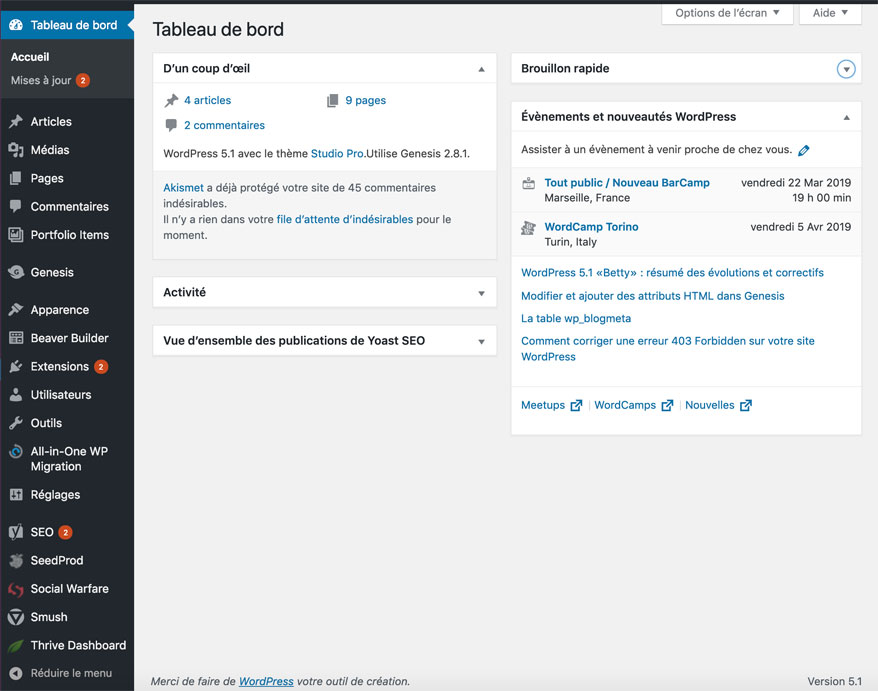Open the erreur 403 Forbidden article link
Viewport: 878px width, 691px height.
coord(667,349)
